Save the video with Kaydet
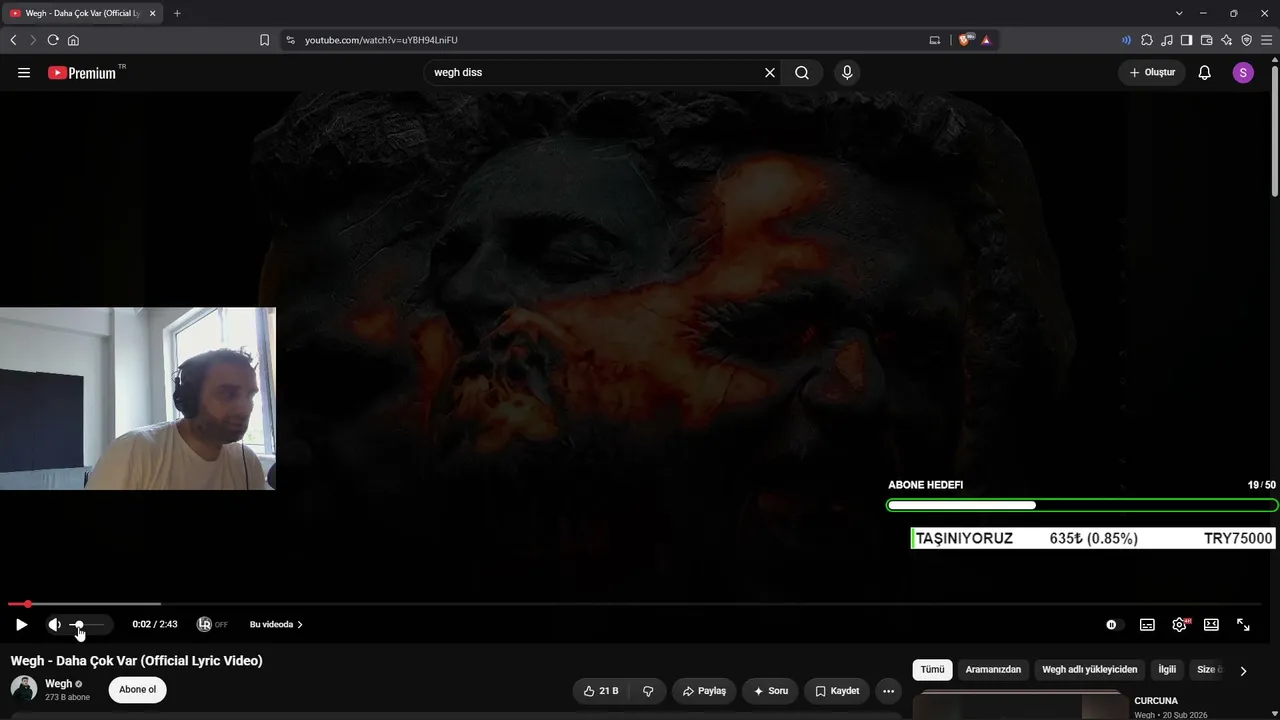The height and width of the screenshot is (720, 1280). (837, 691)
